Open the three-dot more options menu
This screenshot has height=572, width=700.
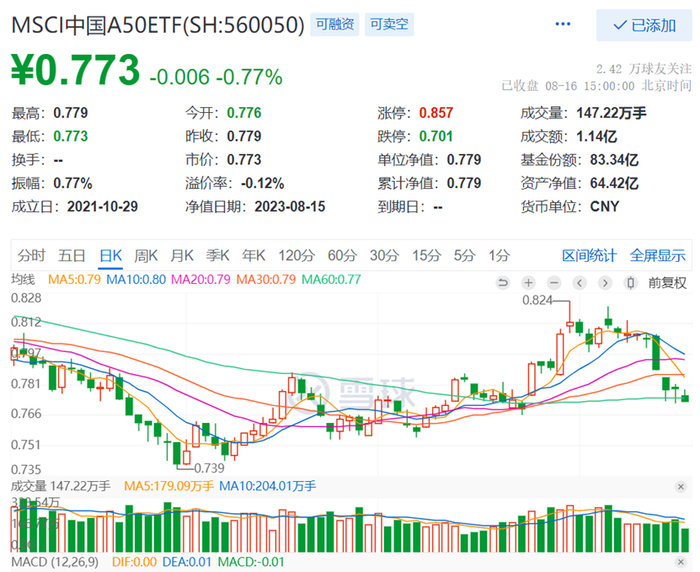coord(562,24)
